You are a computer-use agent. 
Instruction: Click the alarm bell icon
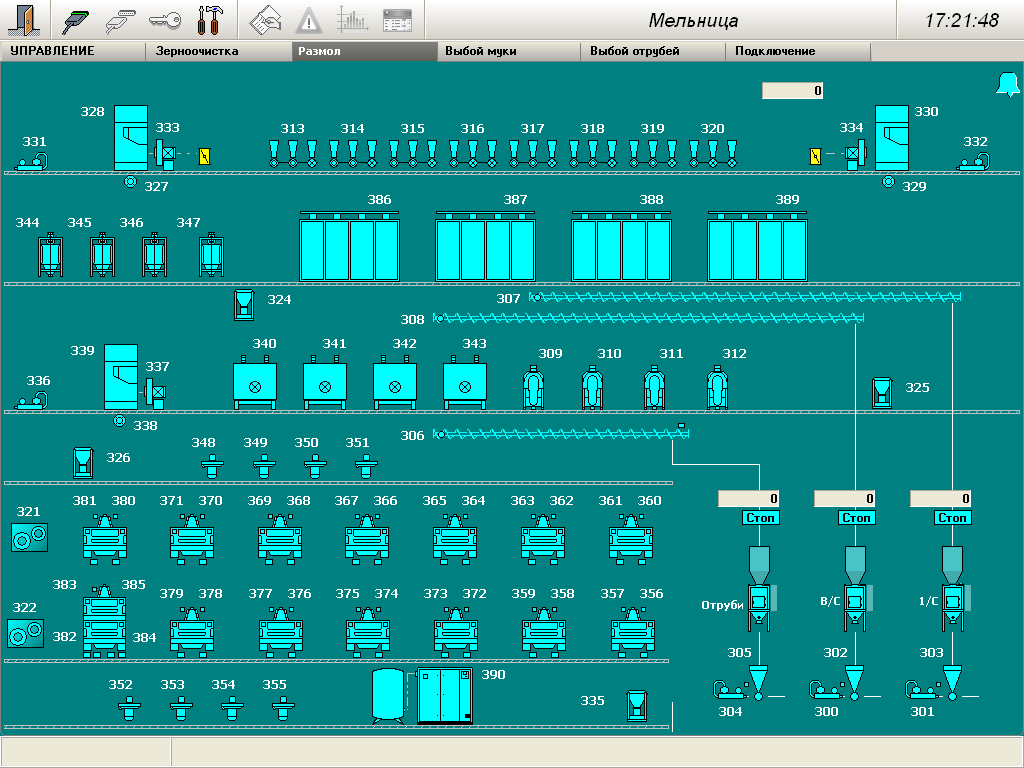tap(1006, 85)
